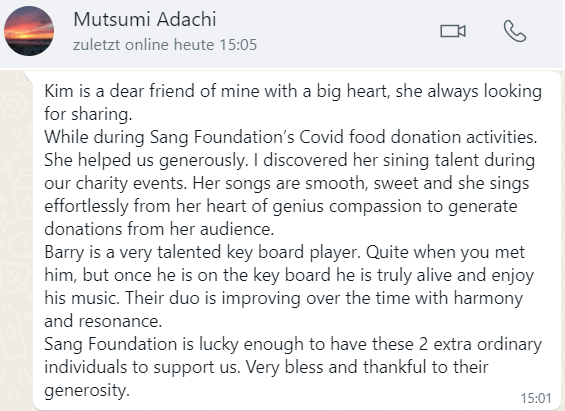Open Mutsumi Adachi's sunset profile picture
This screenshot has height=411, width=565.
[x=29, y=31]
